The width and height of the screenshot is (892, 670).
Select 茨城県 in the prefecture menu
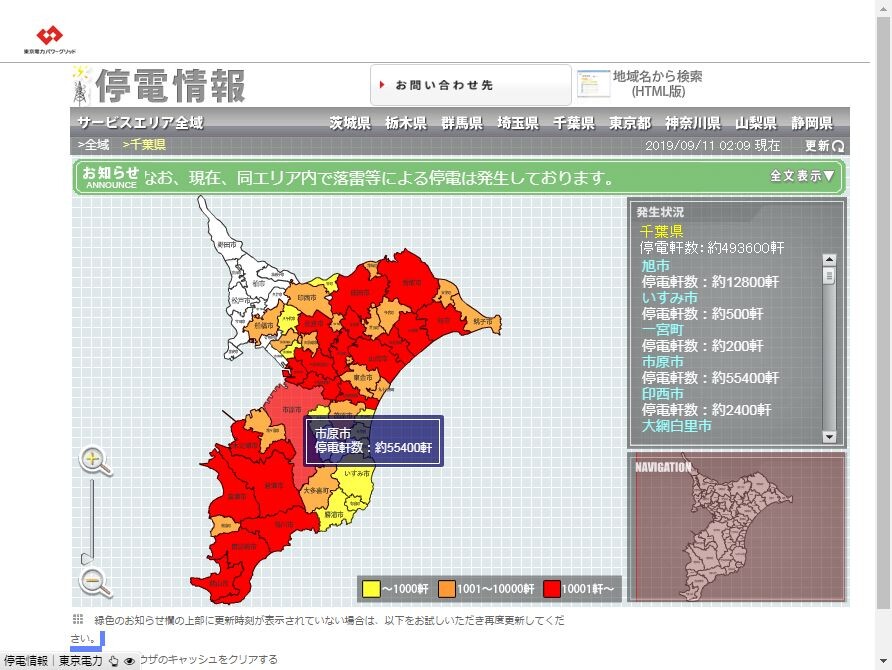click(350, 124)
